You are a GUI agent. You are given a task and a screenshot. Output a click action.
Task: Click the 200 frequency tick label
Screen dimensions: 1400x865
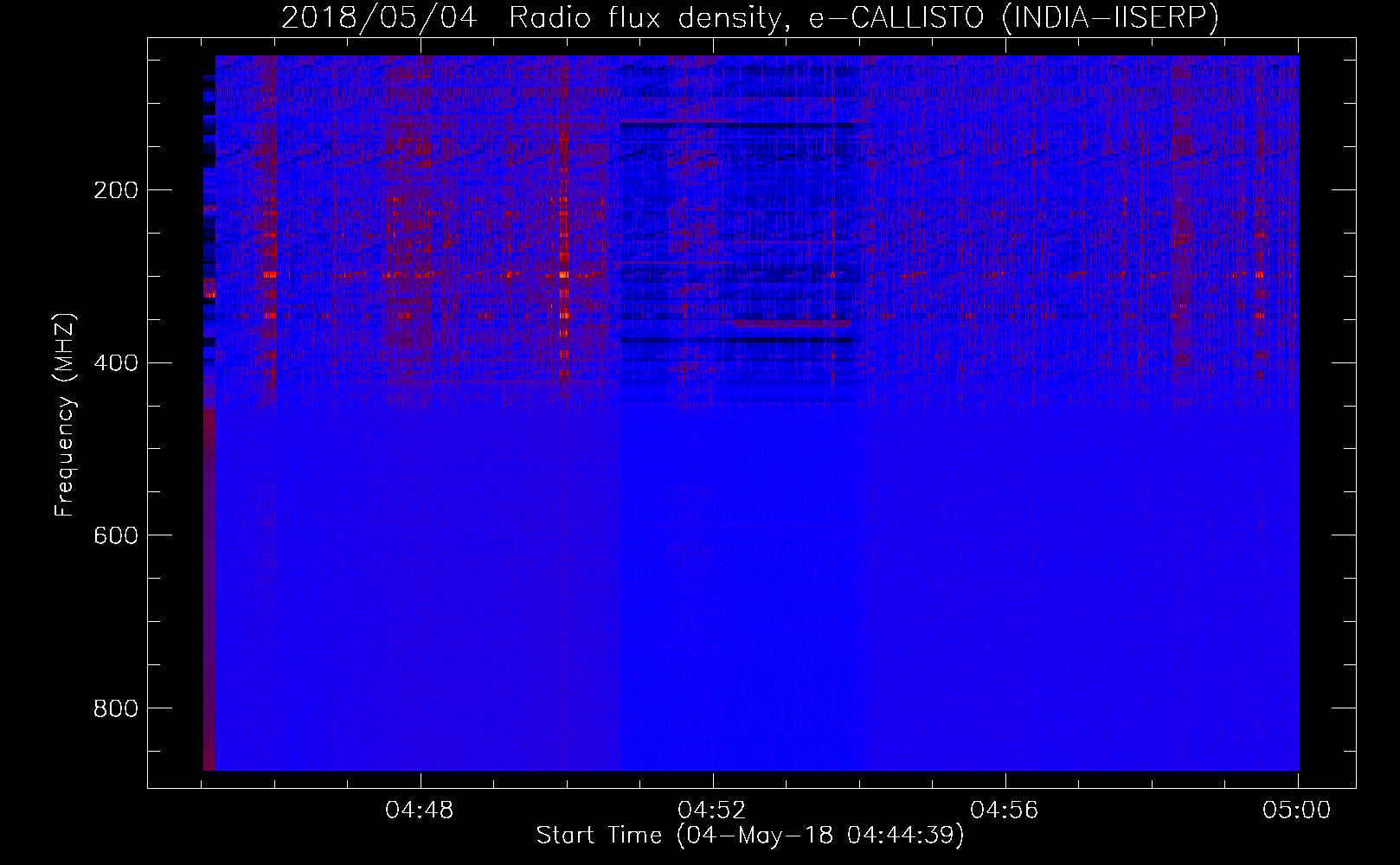[x=116, y=190]
